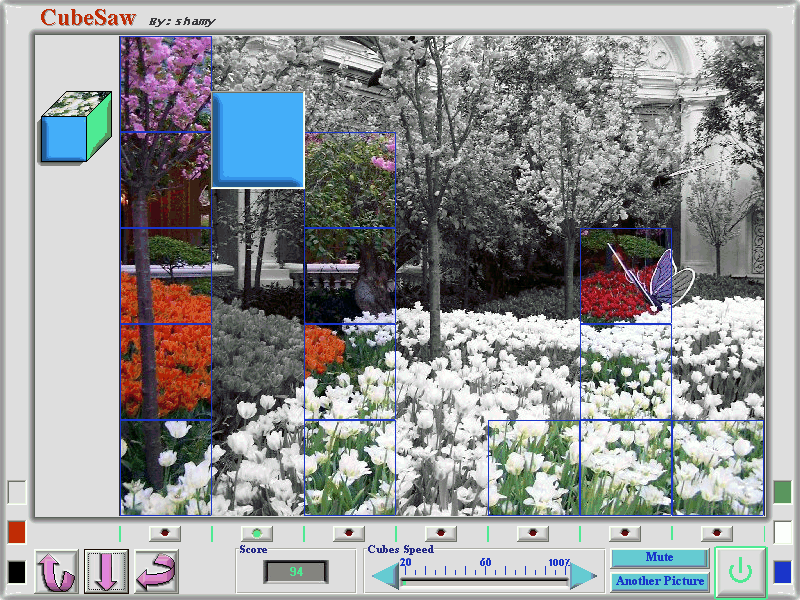
Task: Click the green power button
Action: (740, 571)
